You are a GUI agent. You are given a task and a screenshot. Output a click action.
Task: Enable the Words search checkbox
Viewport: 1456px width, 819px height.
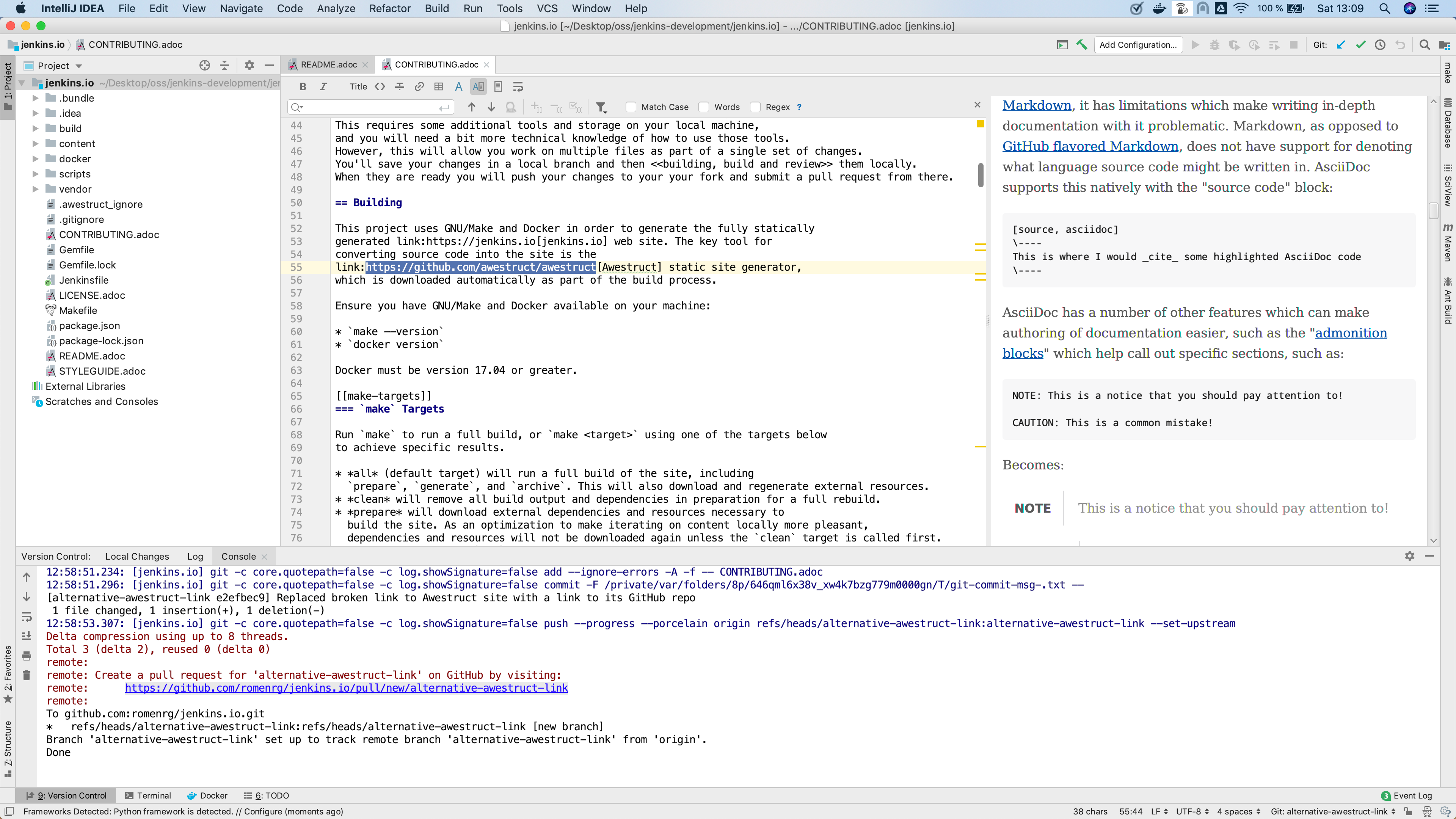[x=704, y=107]
